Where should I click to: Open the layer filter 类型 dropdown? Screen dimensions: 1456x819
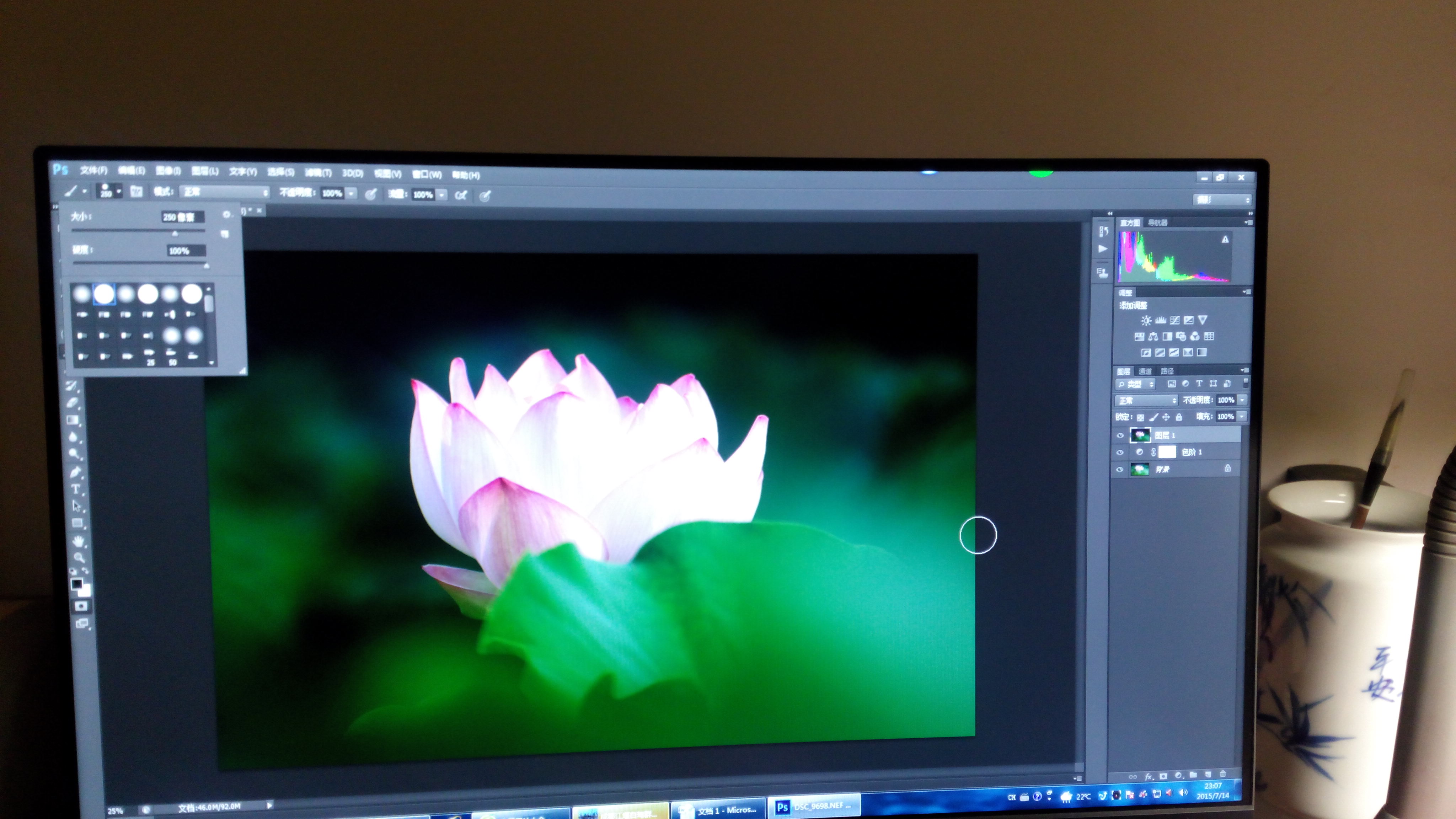point(1135,384)
